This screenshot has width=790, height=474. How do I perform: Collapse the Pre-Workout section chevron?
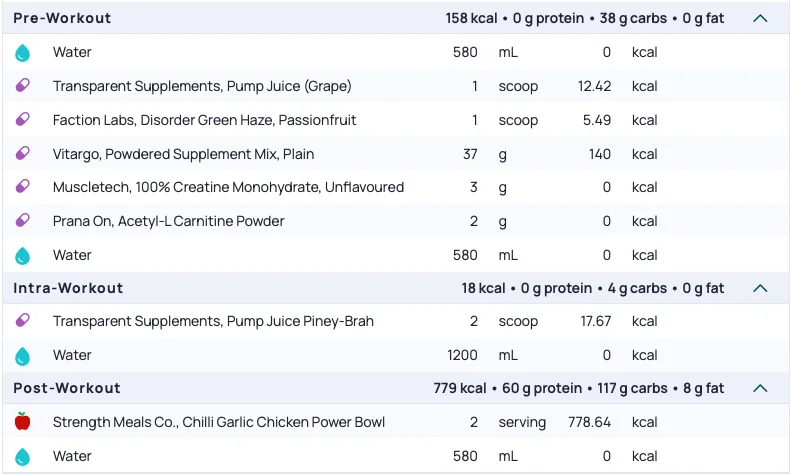click(x=760, y=18)
